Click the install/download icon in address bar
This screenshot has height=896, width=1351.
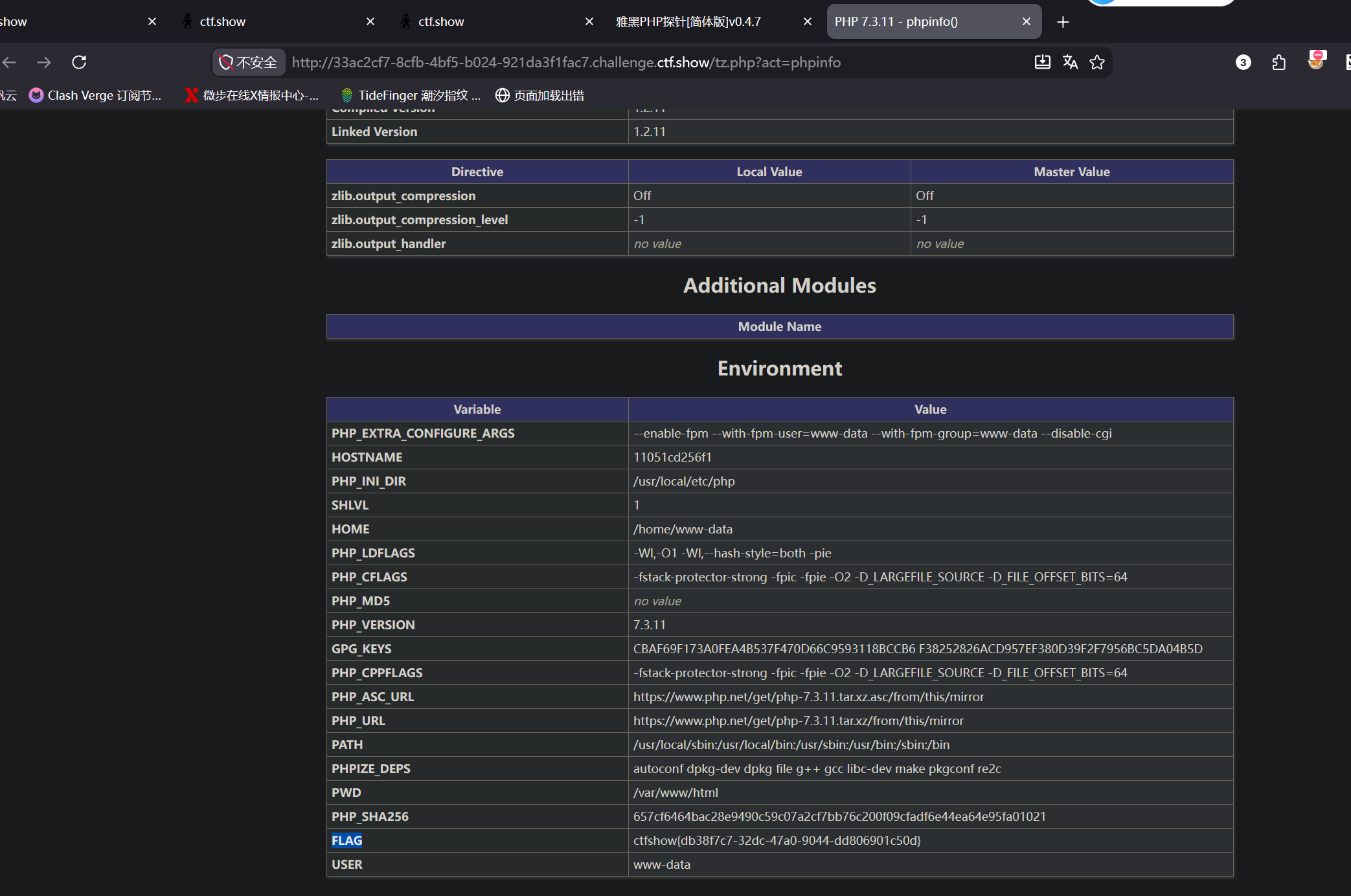tap(1042, 62)
